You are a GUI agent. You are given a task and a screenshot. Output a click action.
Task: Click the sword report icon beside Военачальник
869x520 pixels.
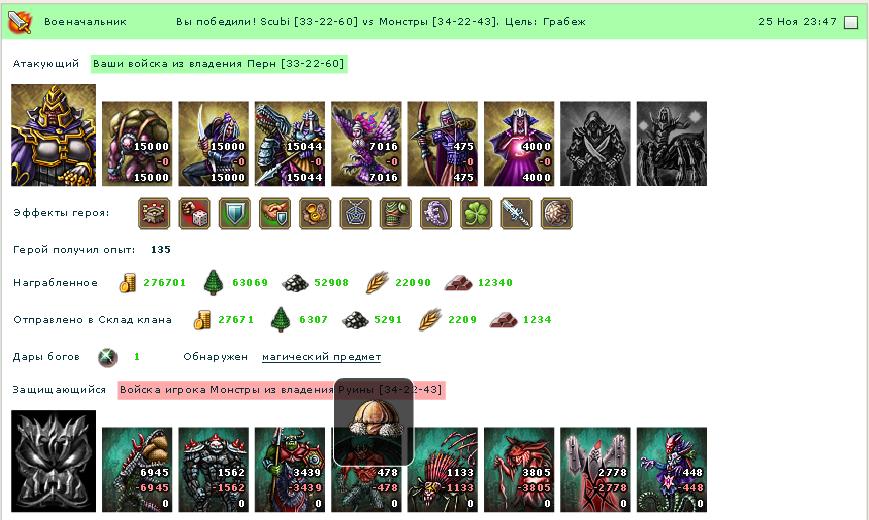tap(19, 22)
